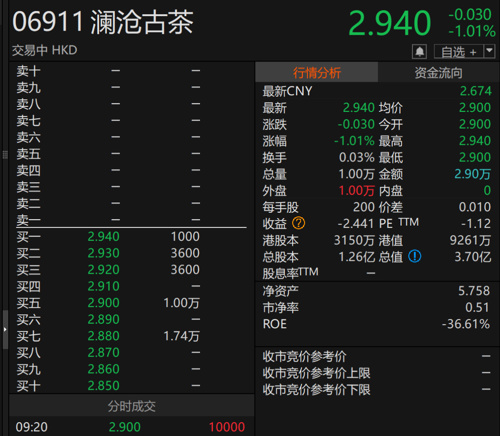Image resolution: width=500 pixels, height=436 pixels.
Task: Click the 买十 bid price 2.850
Action: click(x=103, y=386)
